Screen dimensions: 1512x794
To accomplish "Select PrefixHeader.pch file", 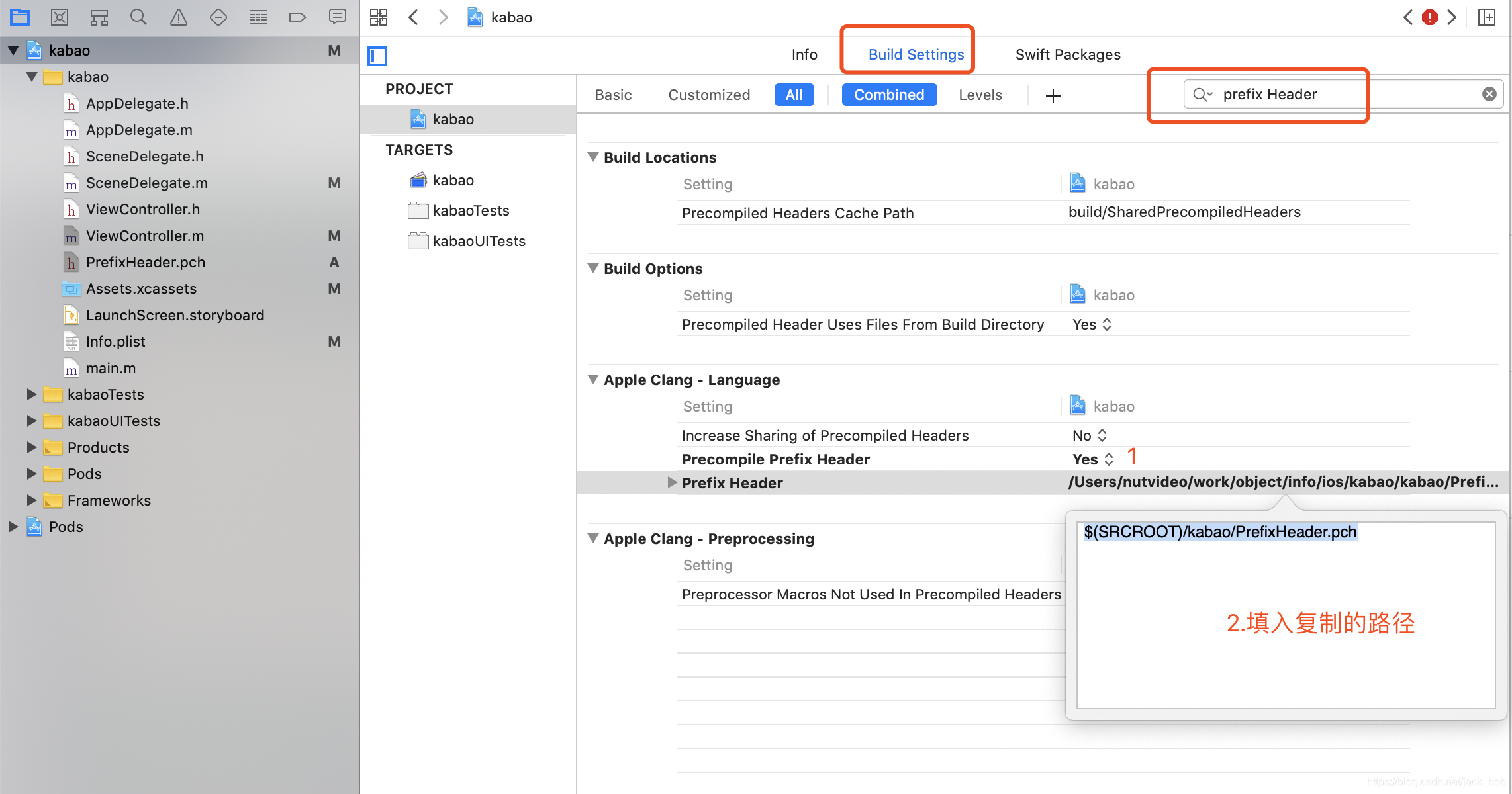I will click(146, 262).
